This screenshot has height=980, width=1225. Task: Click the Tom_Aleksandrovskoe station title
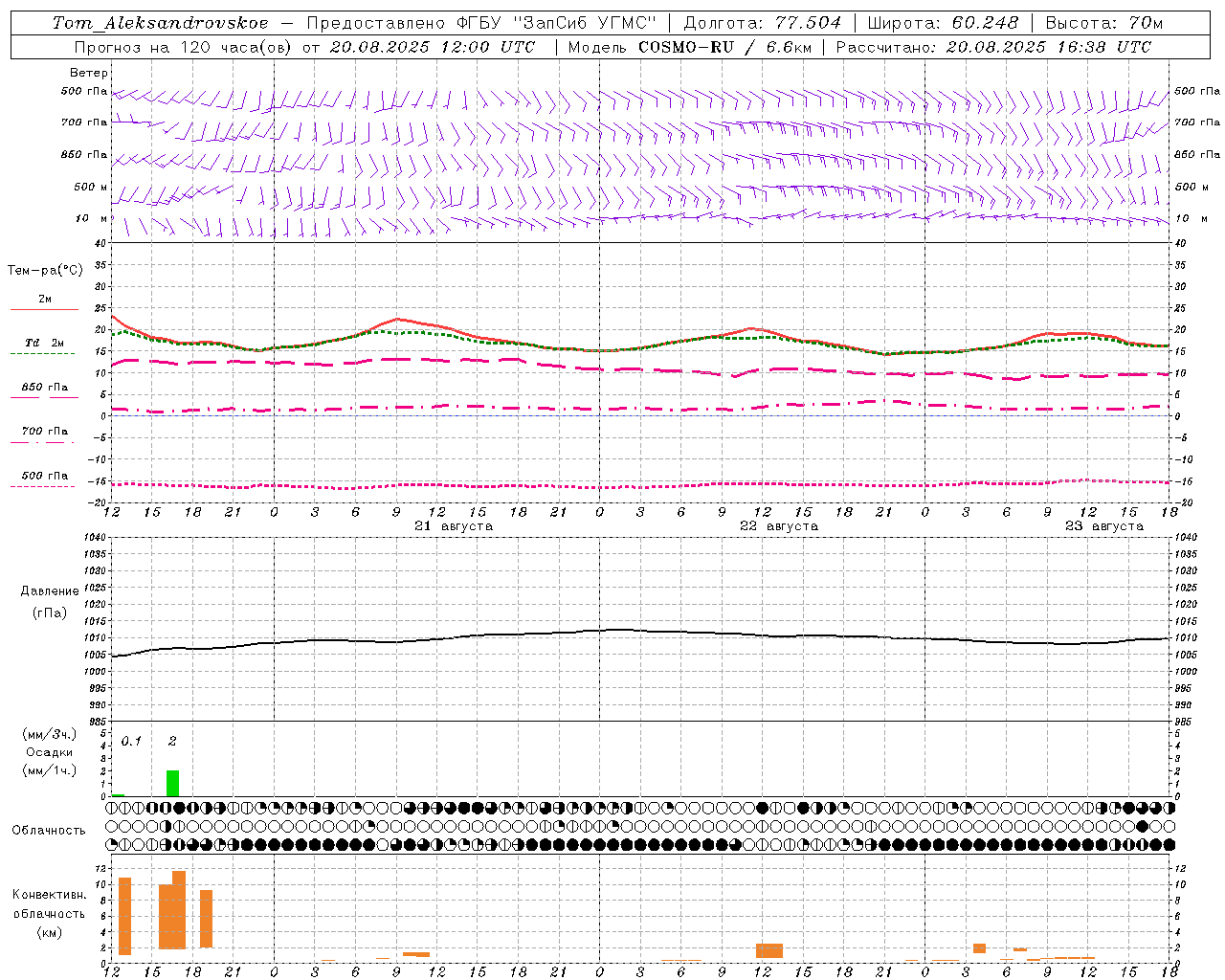[161, 23]
